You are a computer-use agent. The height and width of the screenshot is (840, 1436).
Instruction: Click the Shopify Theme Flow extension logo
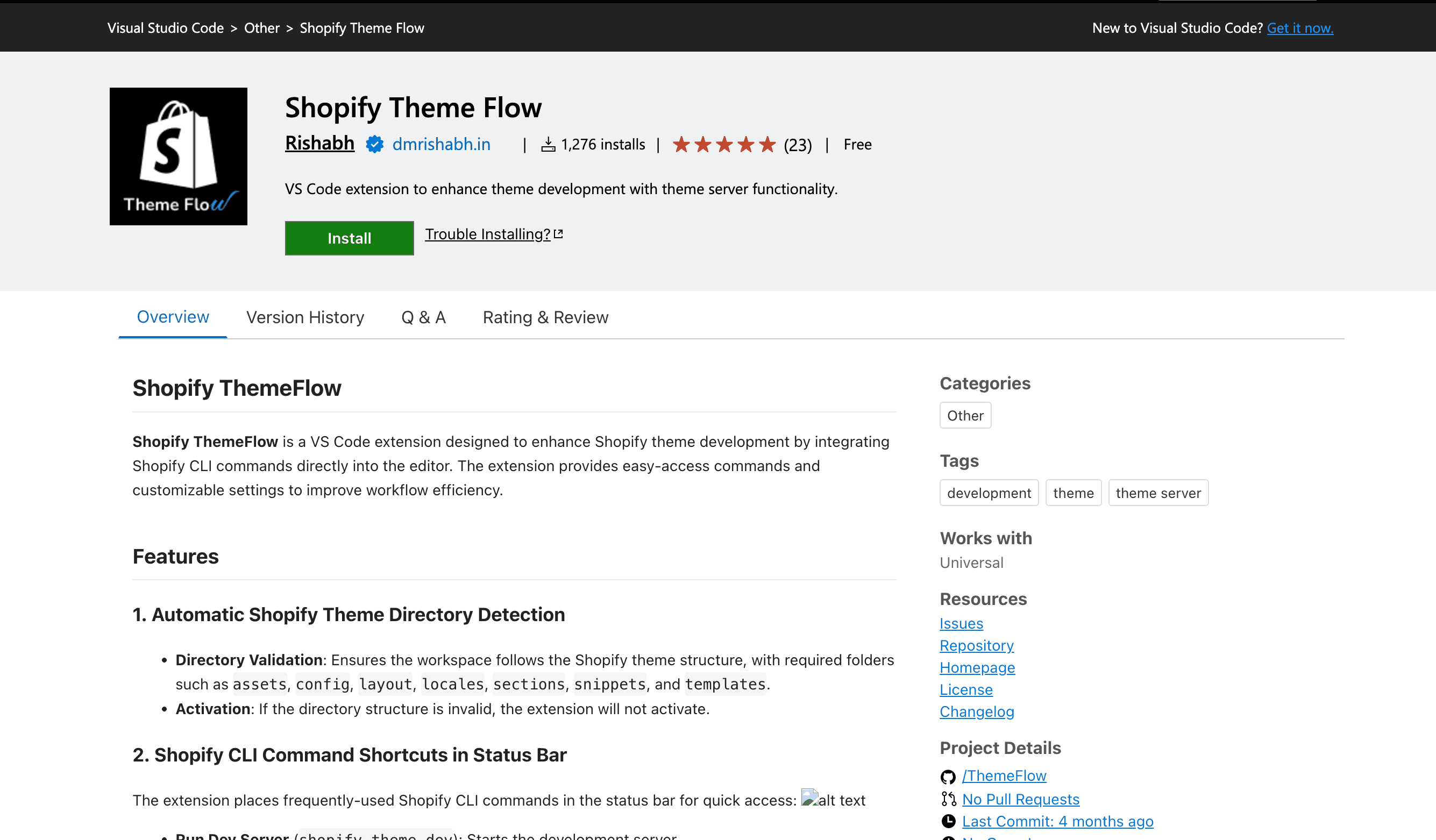179,156
